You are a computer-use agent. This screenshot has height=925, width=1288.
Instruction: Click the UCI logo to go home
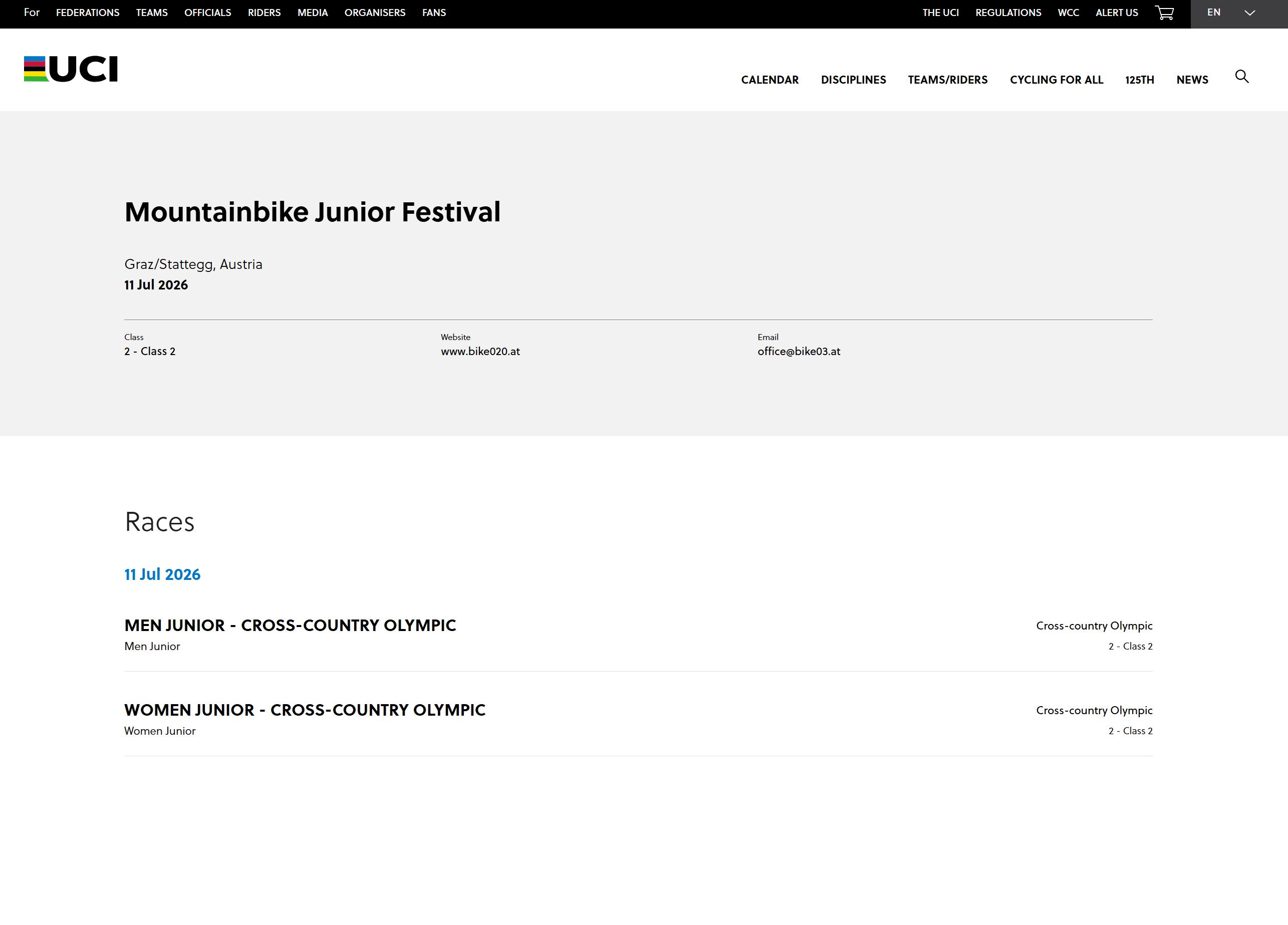(x=70, y=70)
